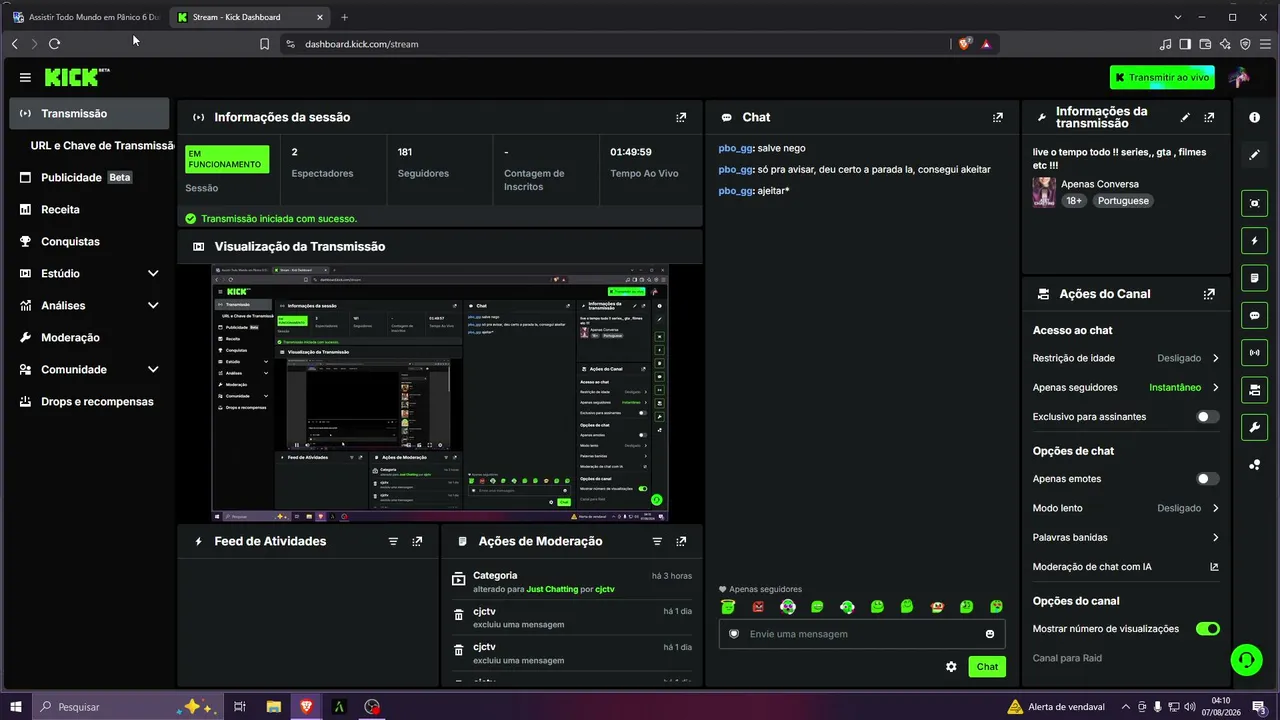Toggle the stream preview widget icon
Image resolution: width=1280 pixels, height=720 pixels.
pos(1254,203)
